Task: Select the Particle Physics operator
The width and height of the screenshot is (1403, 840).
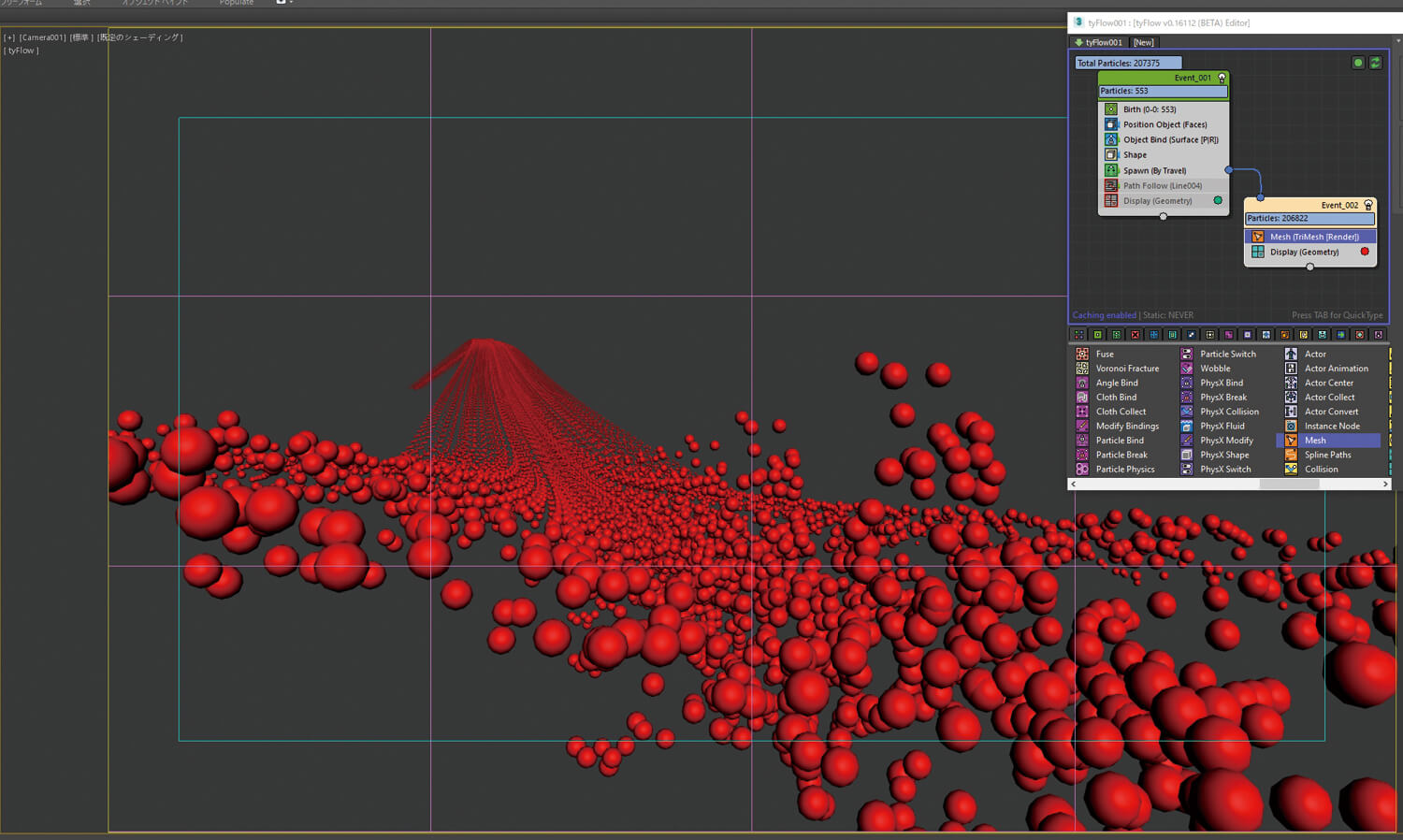Action: 1116,470
